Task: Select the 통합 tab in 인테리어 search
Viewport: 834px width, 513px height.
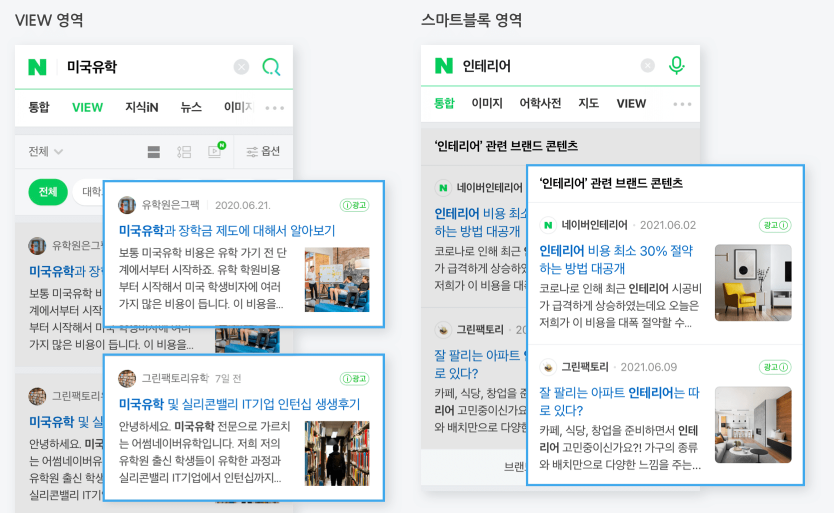Action: coord(444,103)
